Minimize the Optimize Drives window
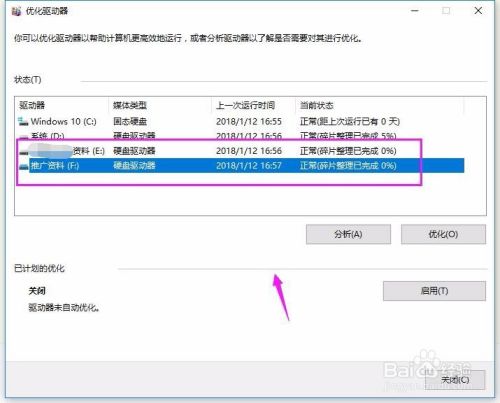 pyautogui.click(x=415, y=11)
